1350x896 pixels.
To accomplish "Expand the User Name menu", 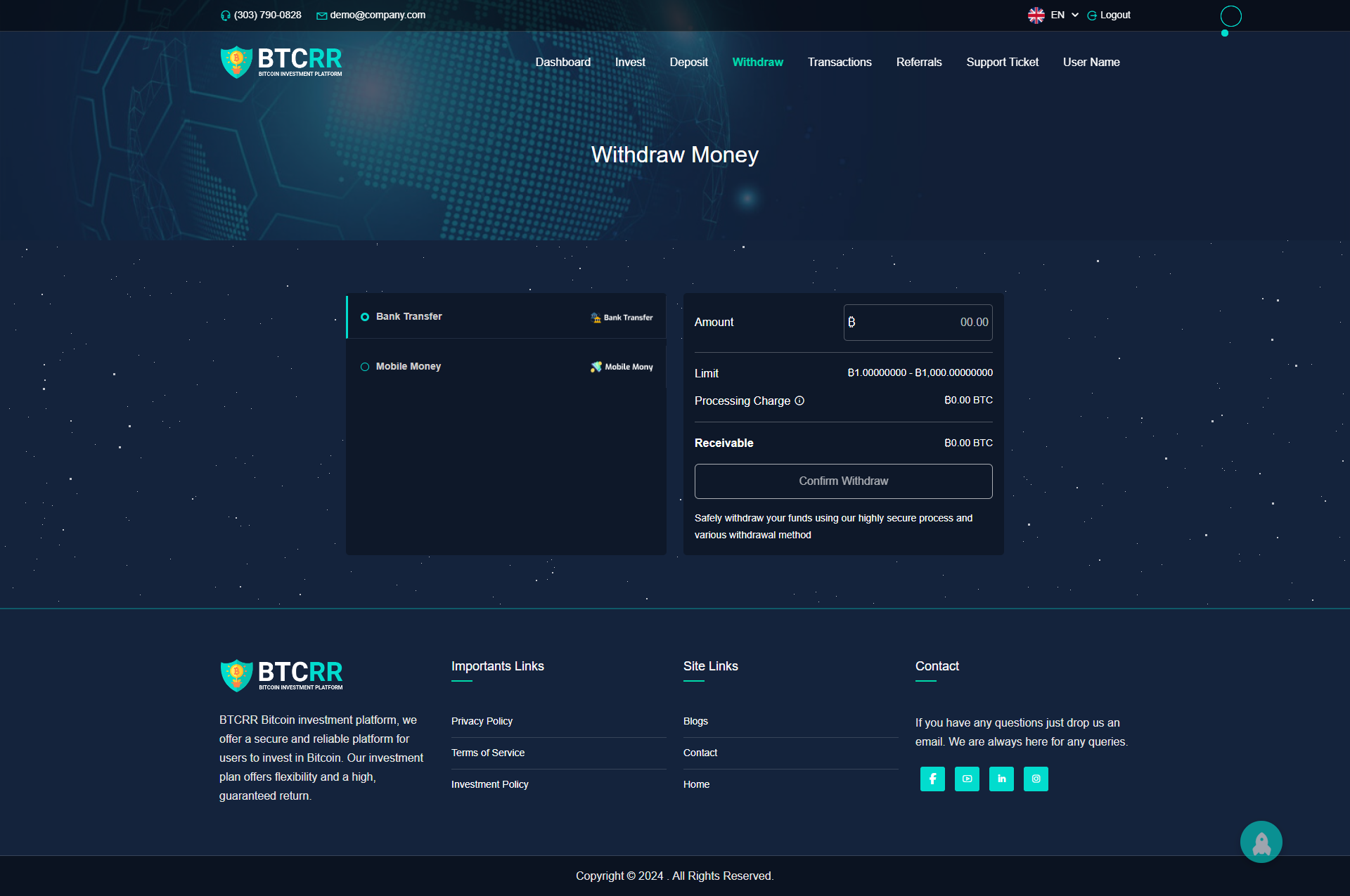I will tap(1091, 62).
